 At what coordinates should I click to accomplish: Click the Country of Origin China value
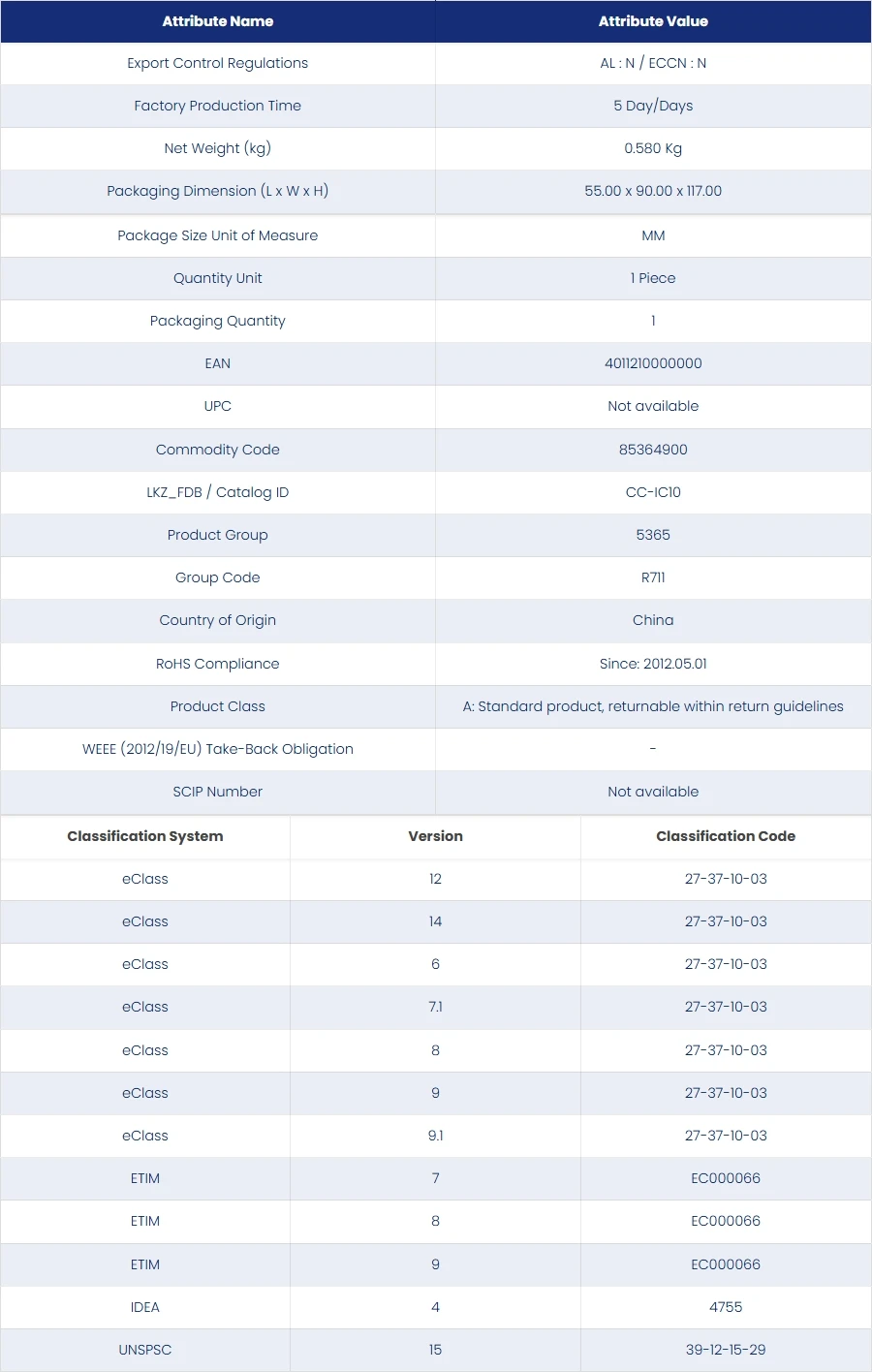coord(653,620)
